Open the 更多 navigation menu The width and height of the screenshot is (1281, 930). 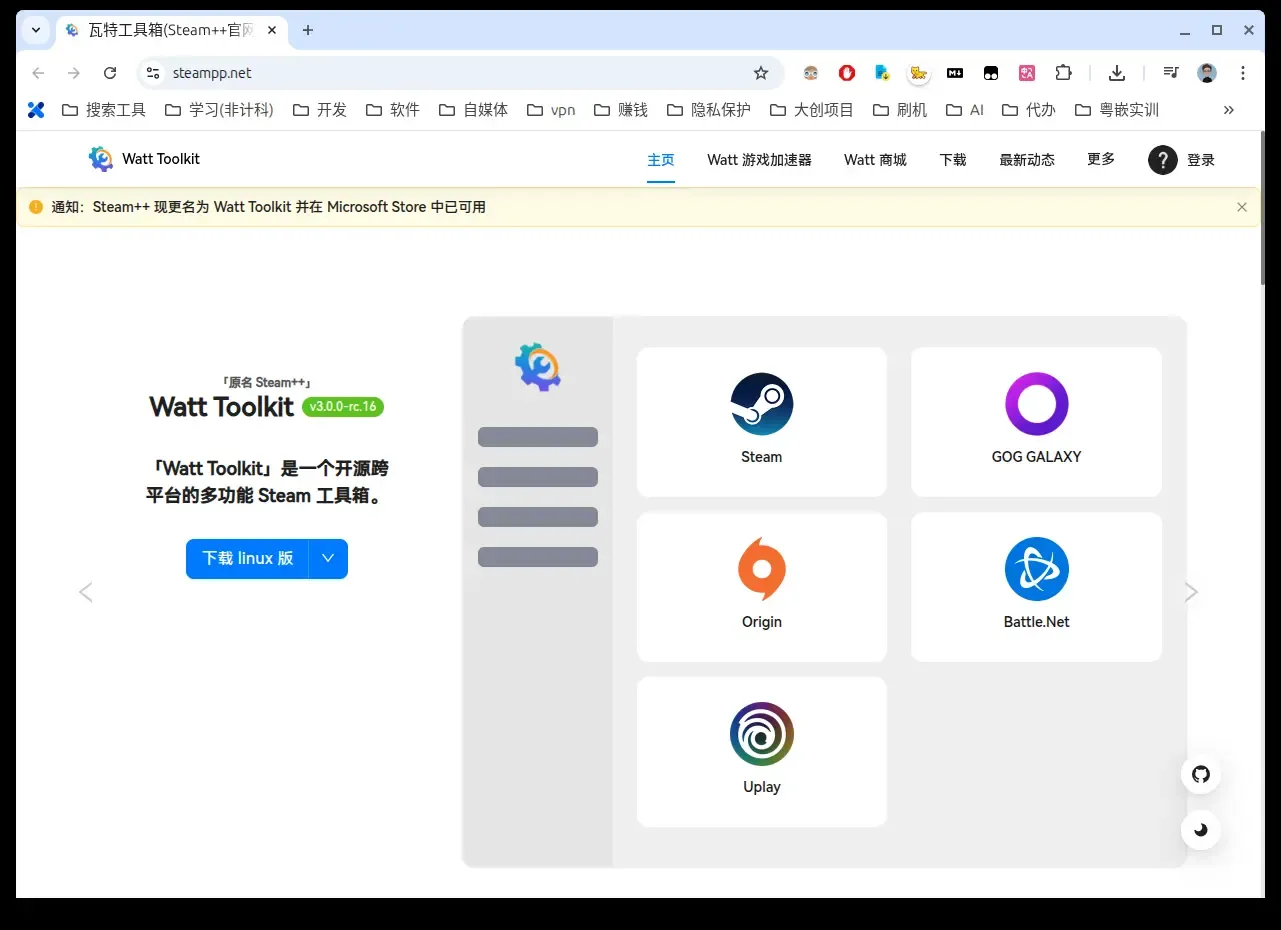coord(1100,160)
